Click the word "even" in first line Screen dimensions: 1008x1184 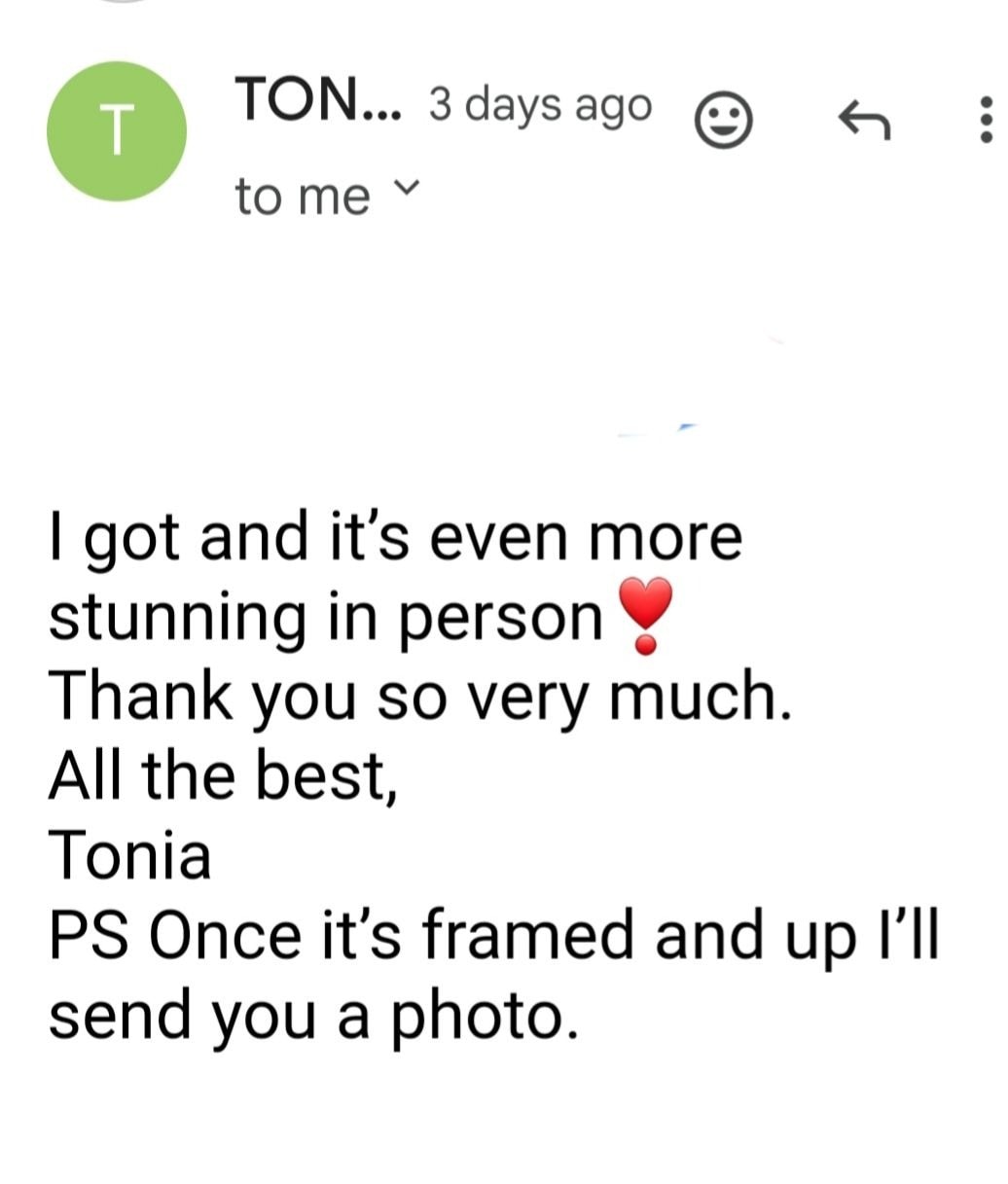498,538
